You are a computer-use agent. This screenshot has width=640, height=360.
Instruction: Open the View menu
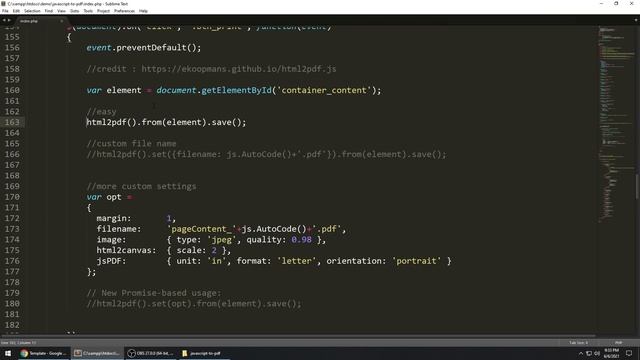(61, 11)
